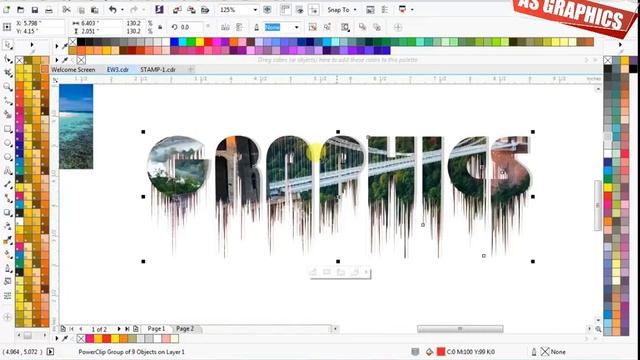Screen dimensions: 640x360
Task: Expand the document palette arrow at bottom
Action: pyautogui.click(x=57, y=338)
